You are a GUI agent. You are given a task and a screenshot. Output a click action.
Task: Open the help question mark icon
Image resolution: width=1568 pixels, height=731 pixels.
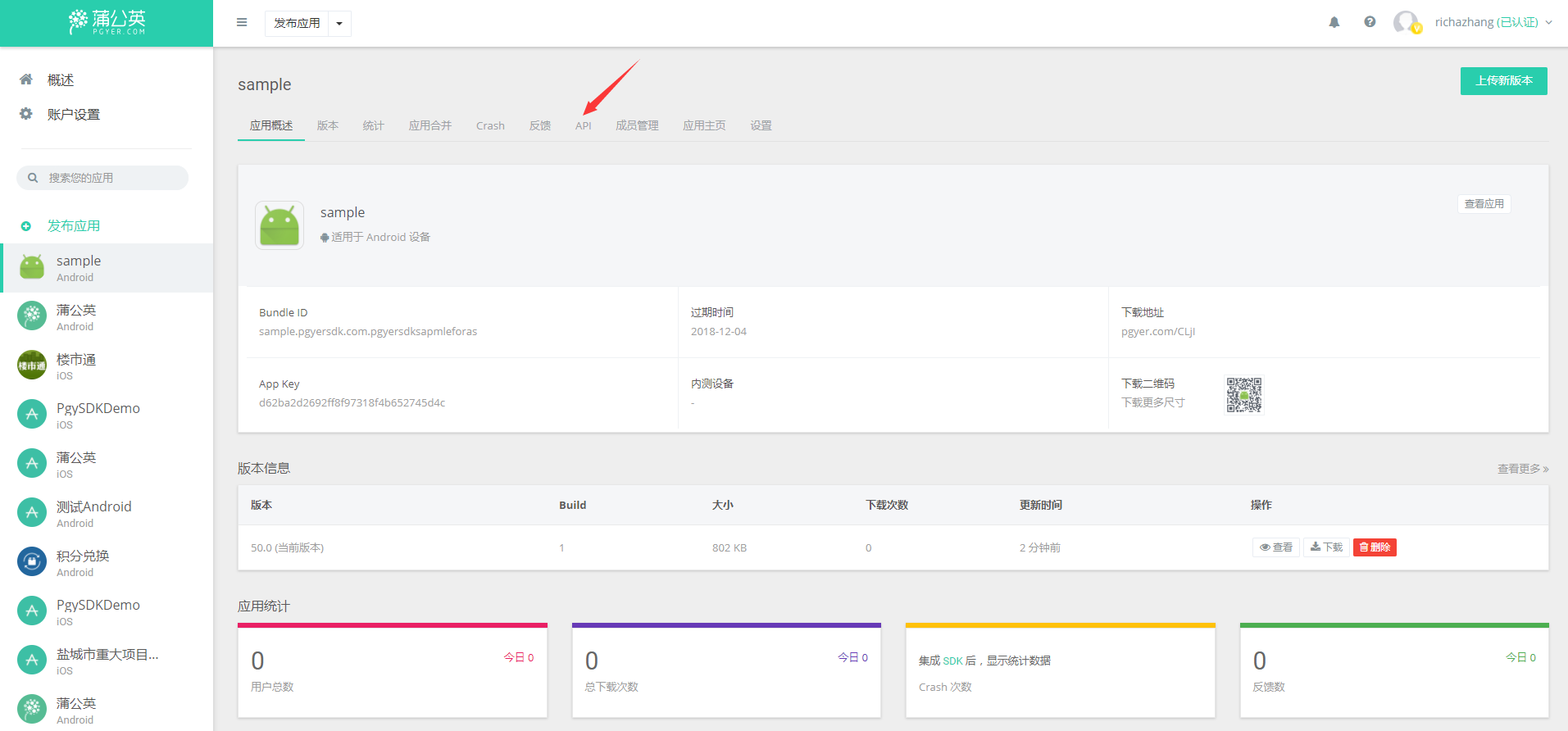[1370, 22]
